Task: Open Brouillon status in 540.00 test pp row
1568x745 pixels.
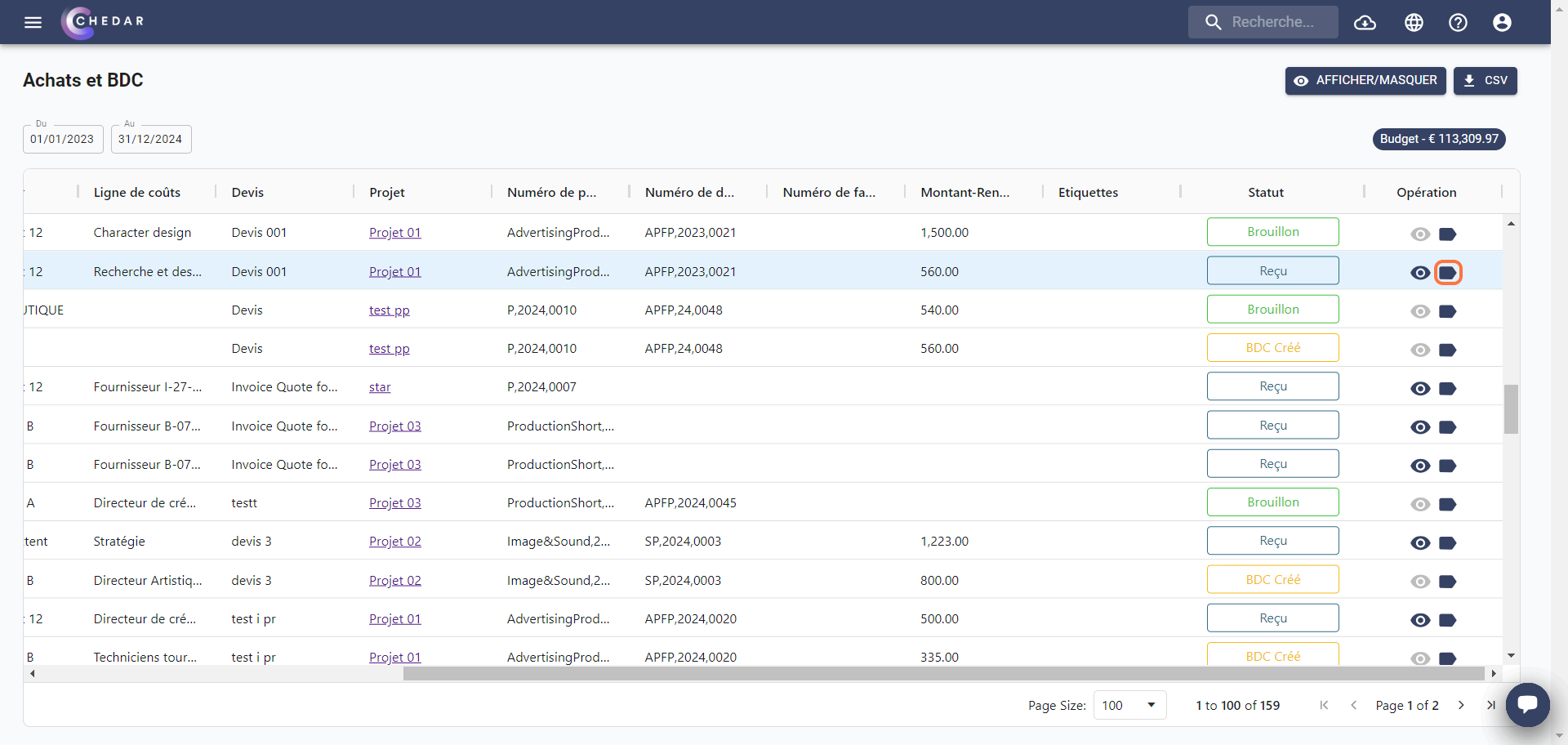Action: click(1272, 310)
